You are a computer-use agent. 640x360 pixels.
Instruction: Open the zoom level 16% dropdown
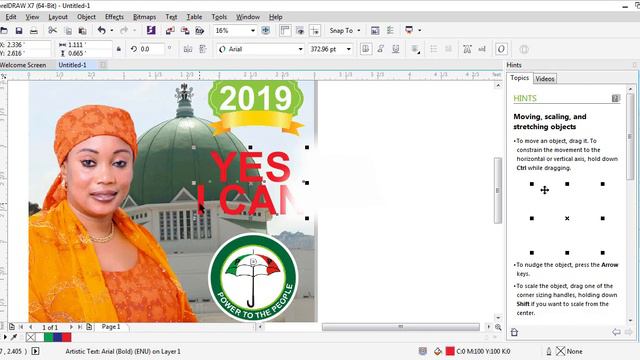[253, 31]
